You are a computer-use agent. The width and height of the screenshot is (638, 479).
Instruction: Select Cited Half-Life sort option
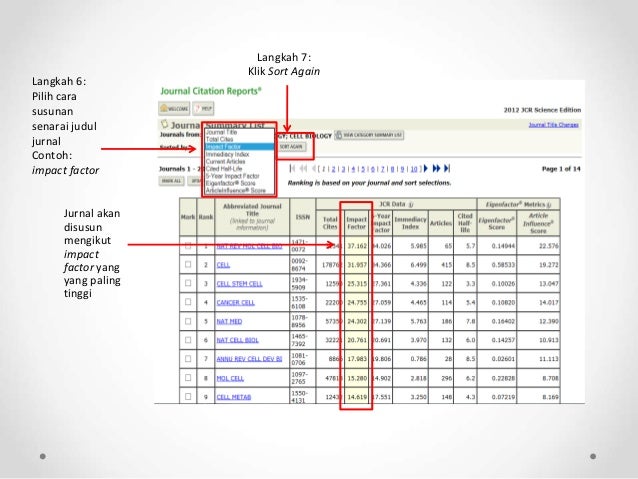tap(239, 168)
